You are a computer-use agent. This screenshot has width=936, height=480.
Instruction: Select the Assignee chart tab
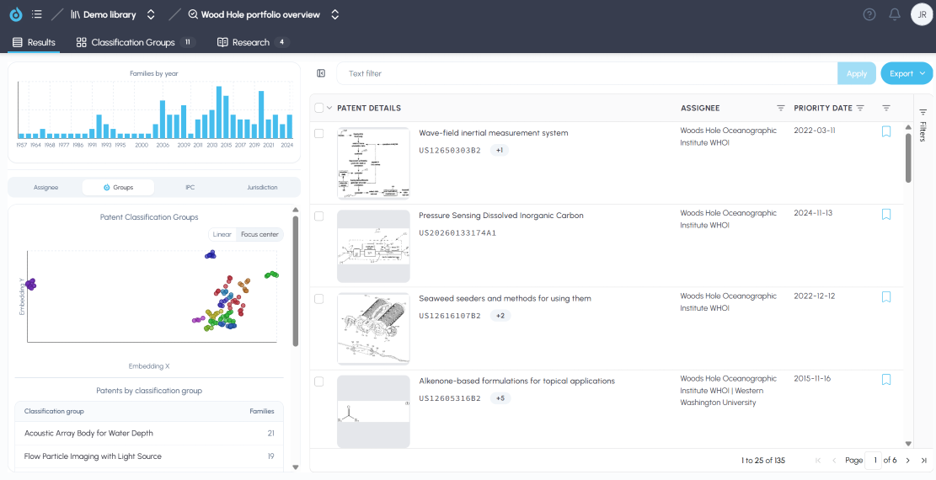click(x=46, y=187)
